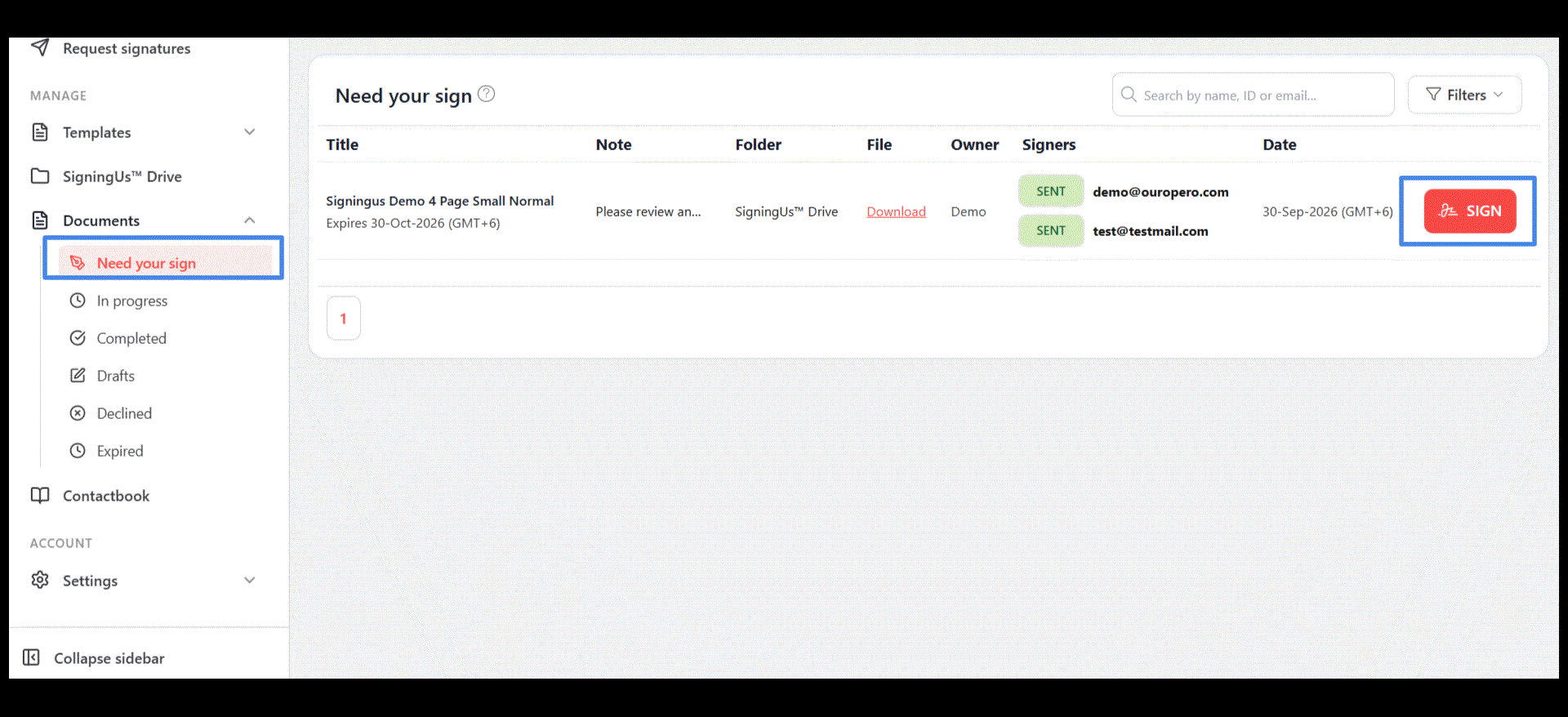Click signer demo@ouropero.com

tap(1160, 192)
